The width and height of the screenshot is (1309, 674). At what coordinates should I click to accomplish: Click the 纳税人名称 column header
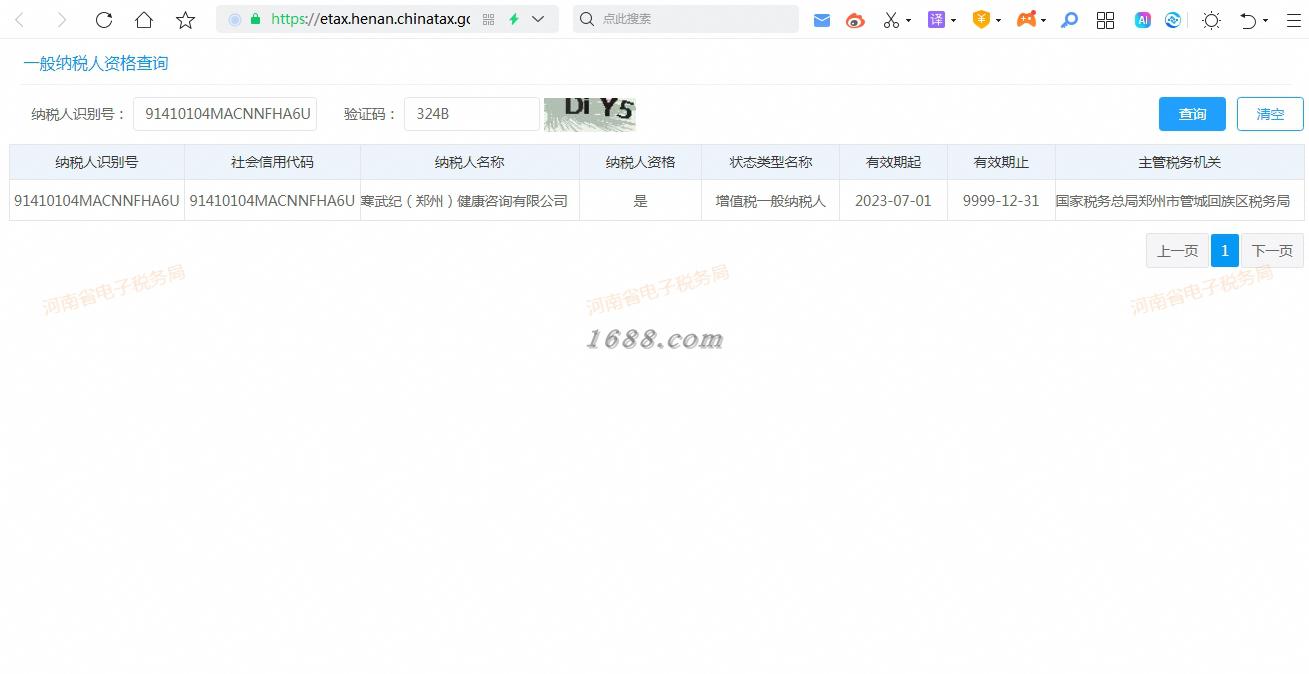pos(470,162)
